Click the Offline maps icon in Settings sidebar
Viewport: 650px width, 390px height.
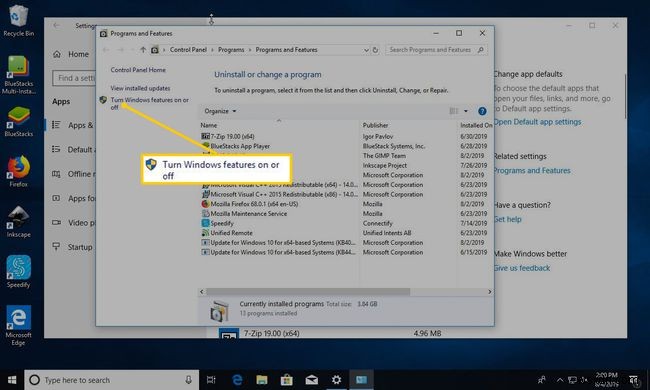pos(56,174)
